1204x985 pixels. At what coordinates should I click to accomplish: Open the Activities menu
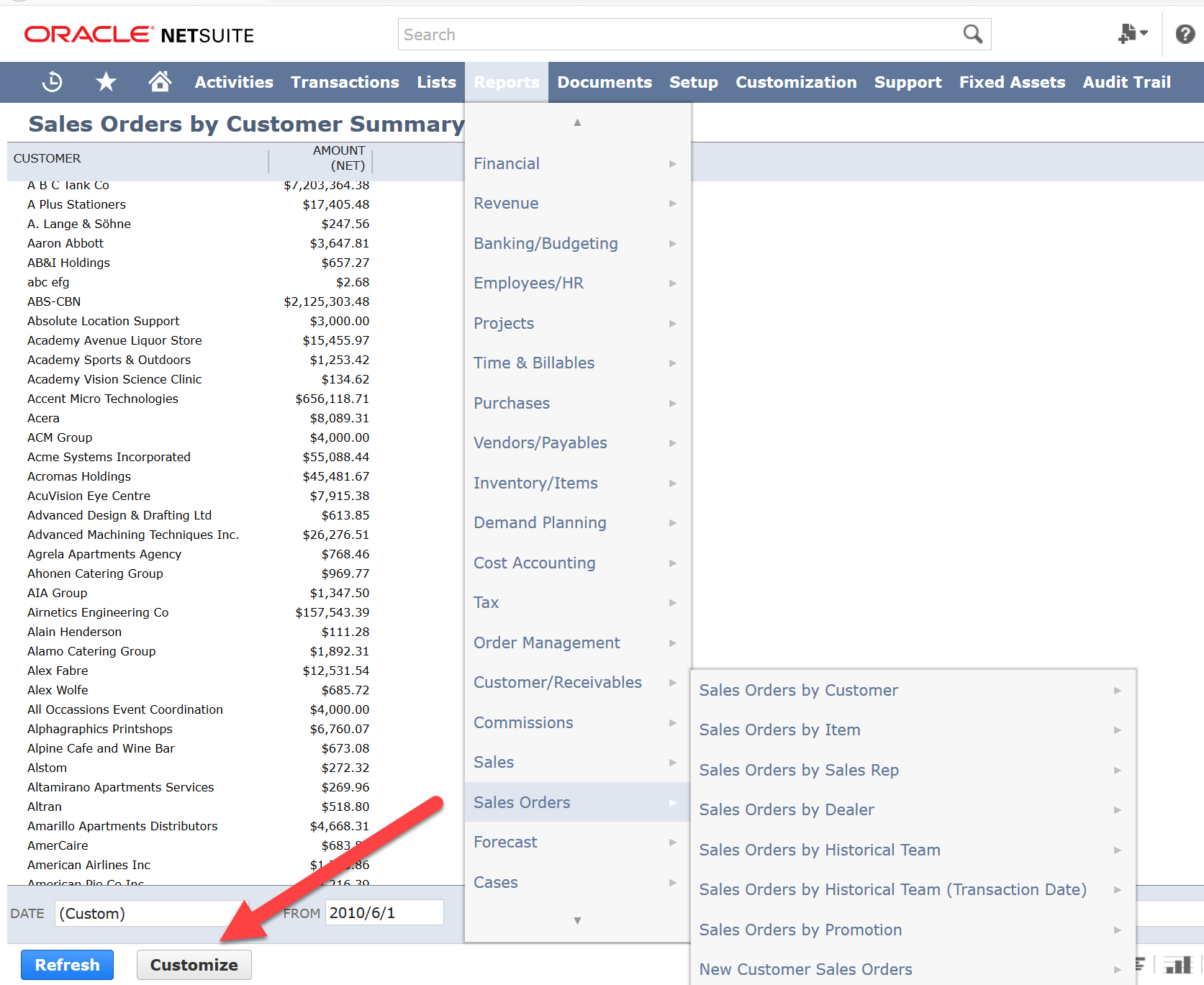click(x=234, y=82)
